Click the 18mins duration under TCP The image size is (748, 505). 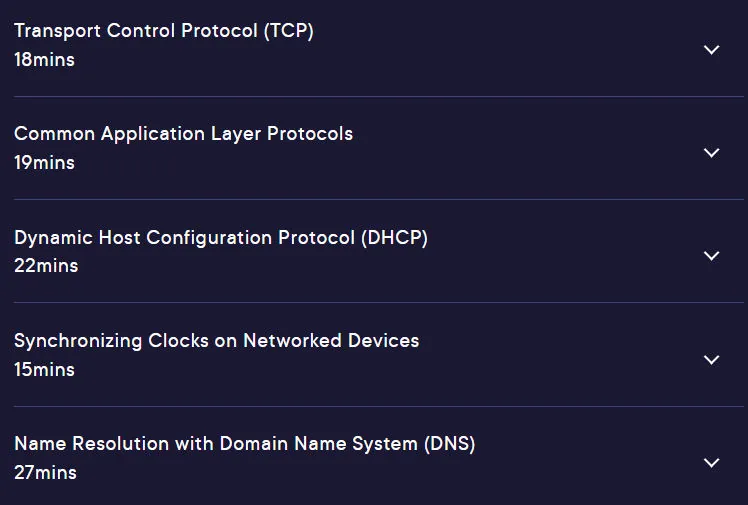44,60
